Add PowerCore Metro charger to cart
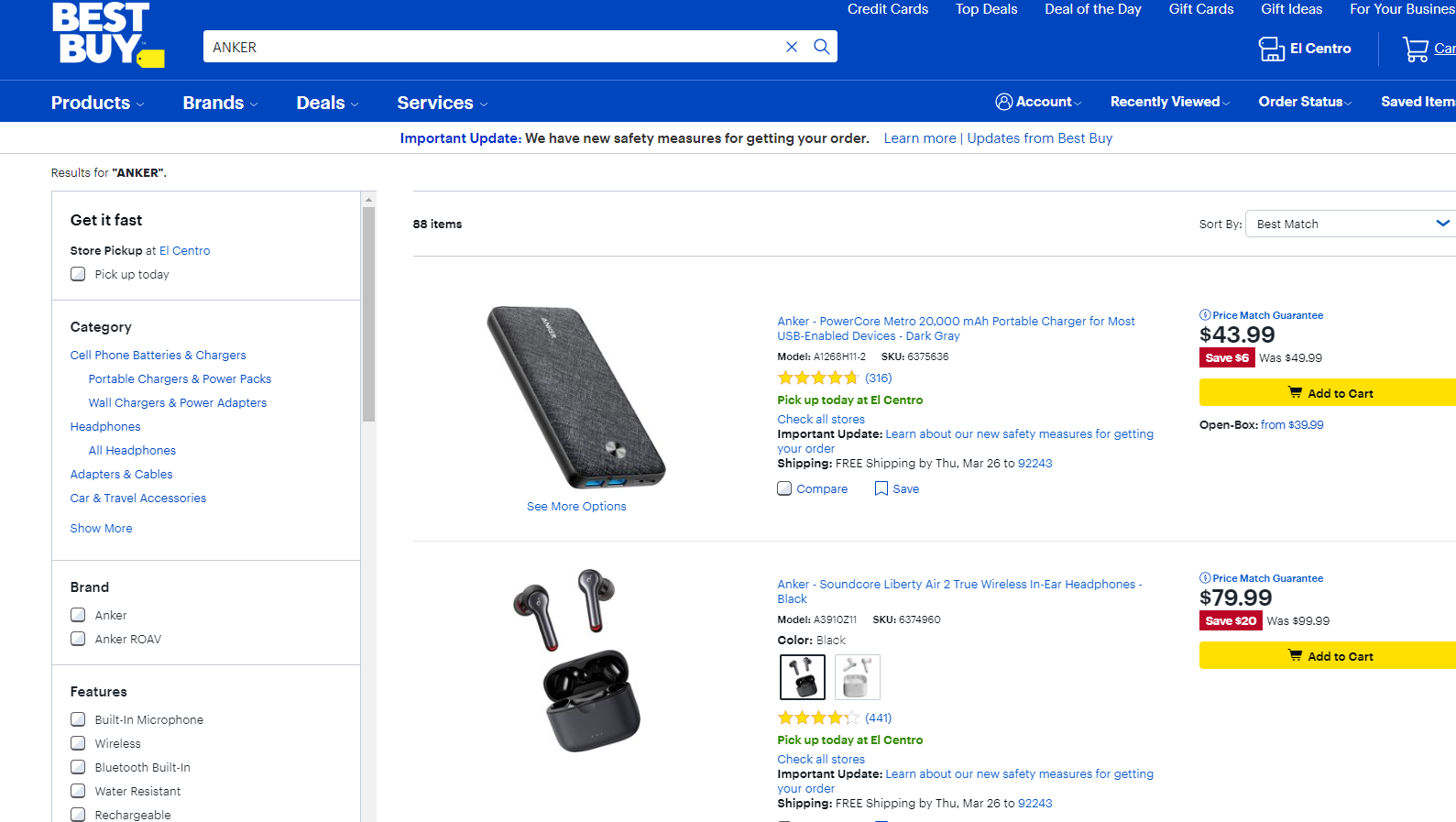This screenshot has width=1456, height=822. point(1328,392)
